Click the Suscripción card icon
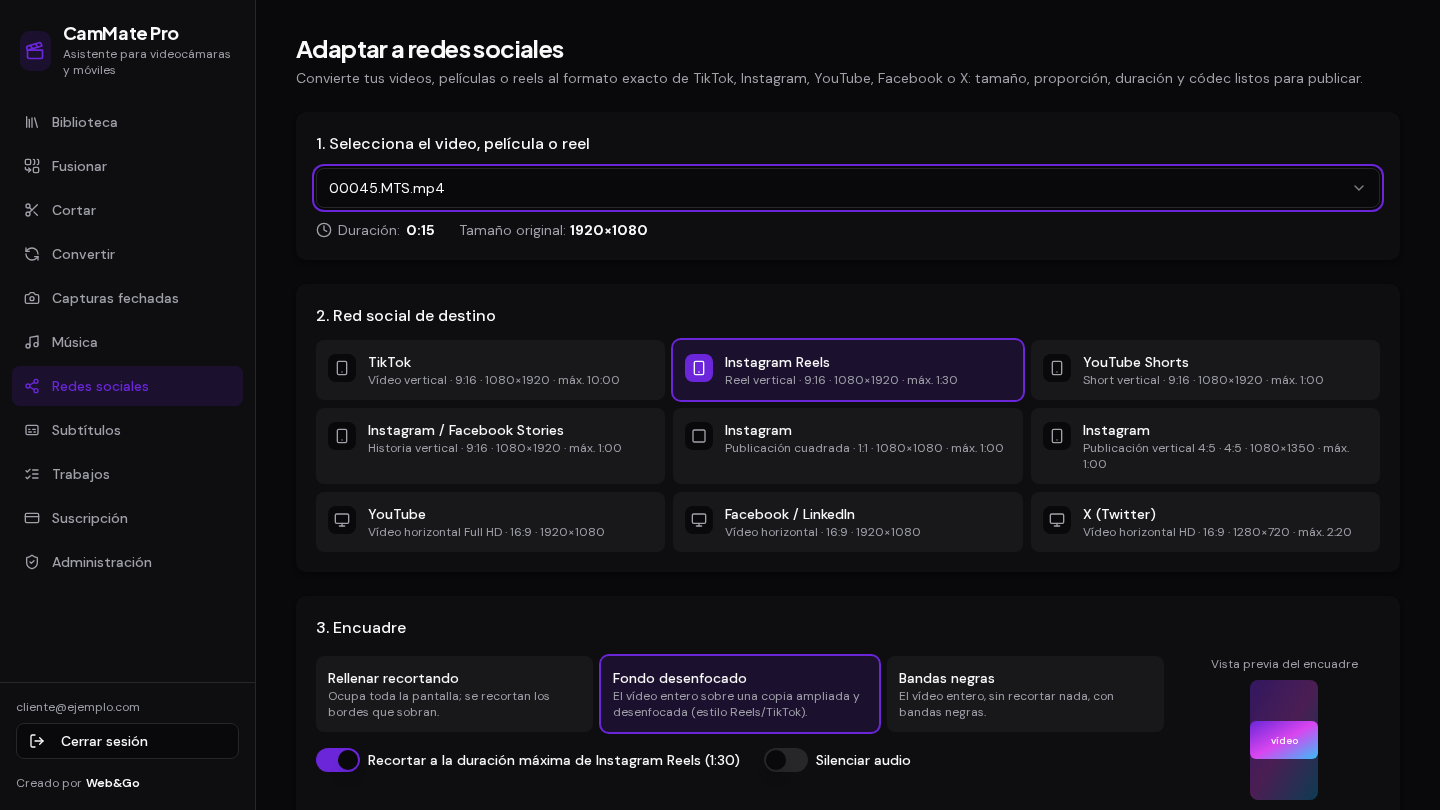The image size is (1440, 810). click(x=32, y=518)
